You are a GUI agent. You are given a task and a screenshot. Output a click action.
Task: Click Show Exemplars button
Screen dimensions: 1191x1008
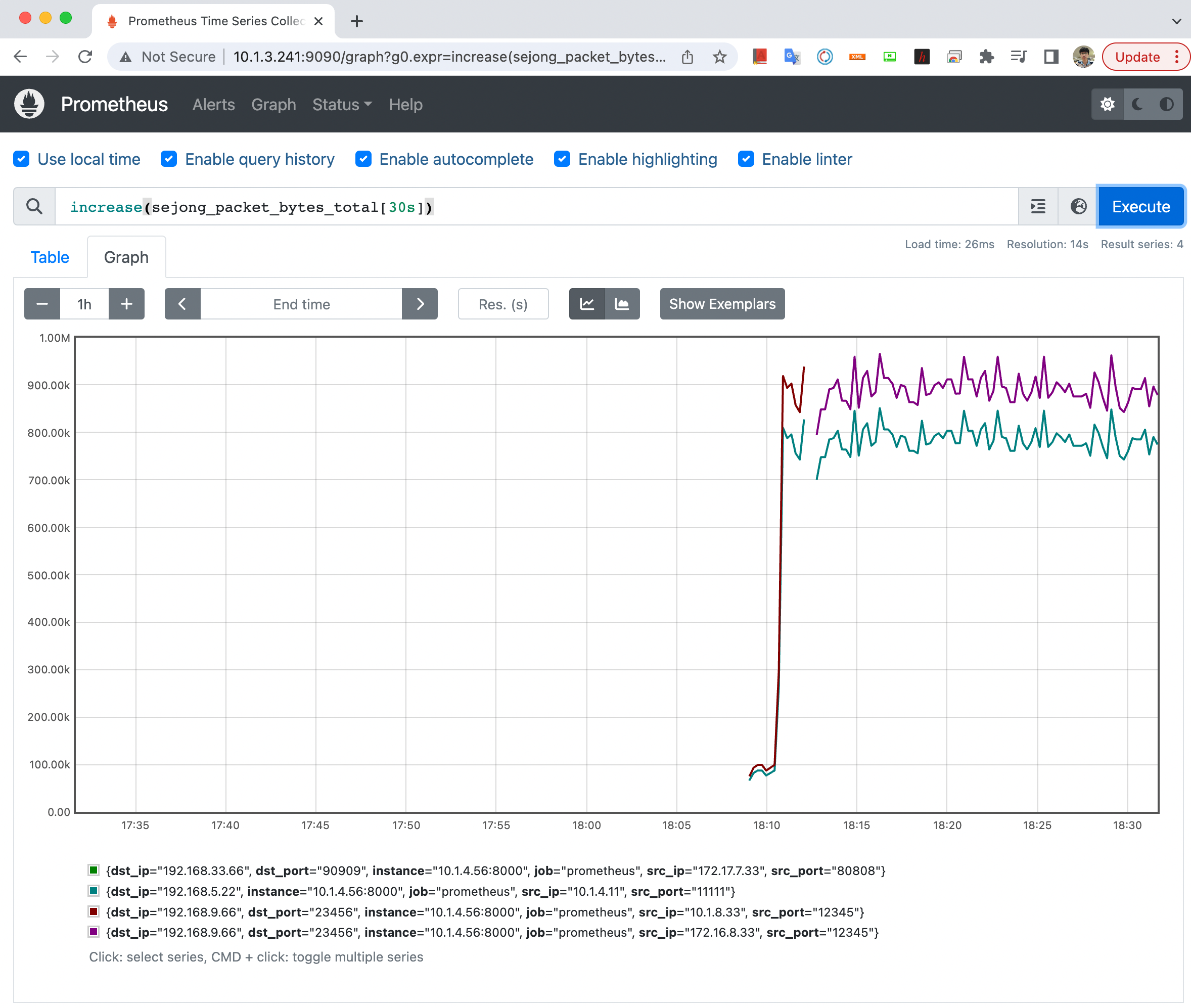click(x=722, y=304)
